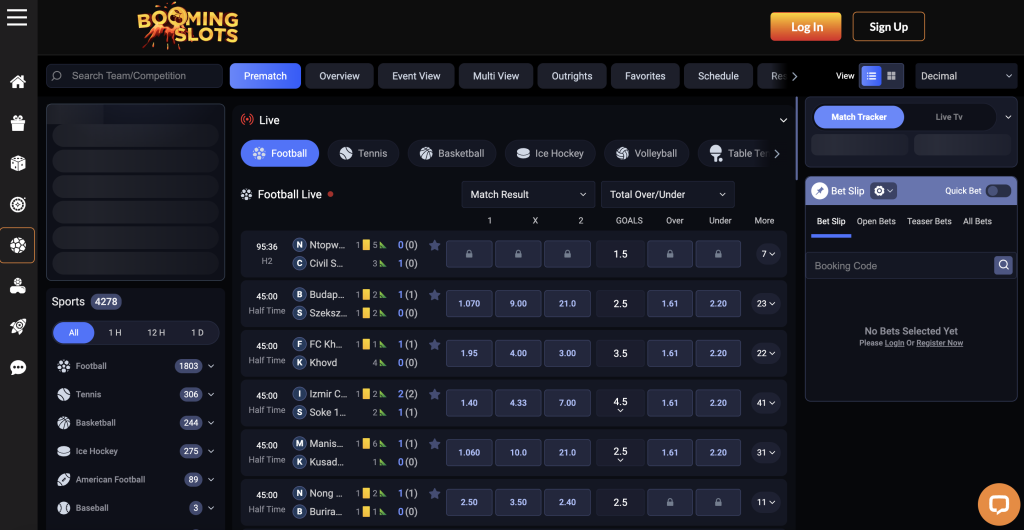Open promotions gift icon in sidebar

[18, 123]
